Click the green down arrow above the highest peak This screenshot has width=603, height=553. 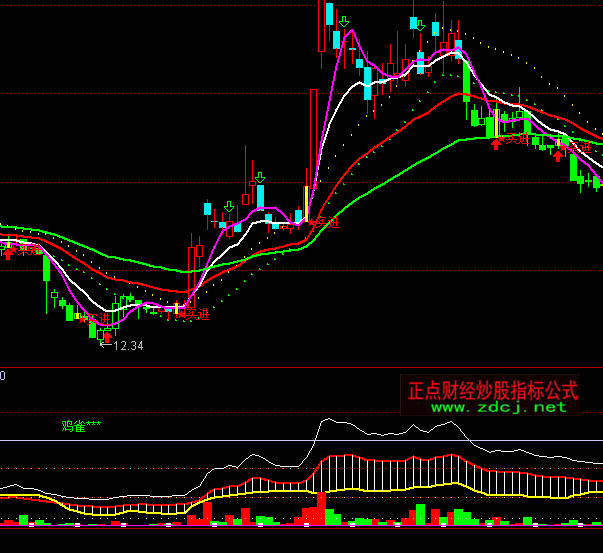coord(344,22)
